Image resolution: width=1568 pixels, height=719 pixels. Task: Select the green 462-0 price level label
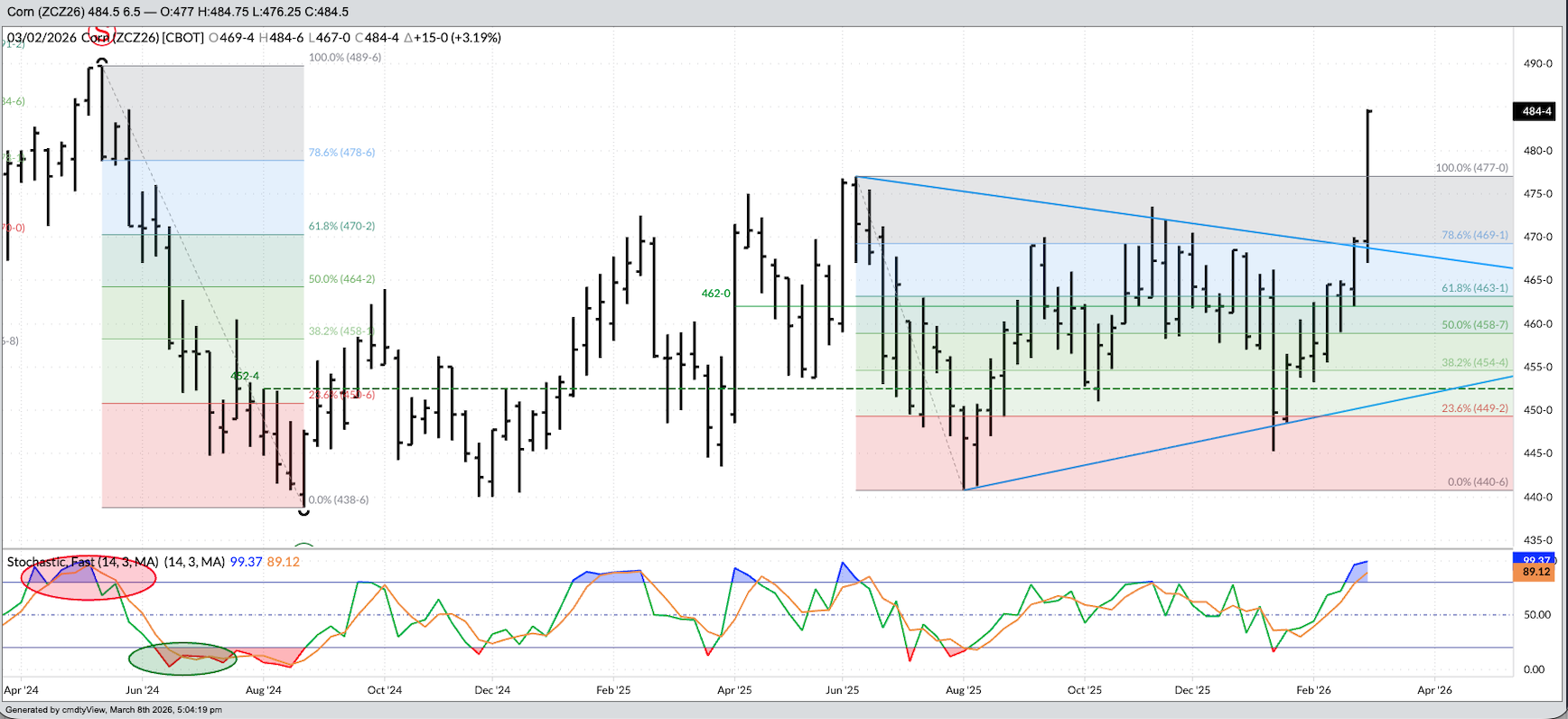(x=715, y=294)
